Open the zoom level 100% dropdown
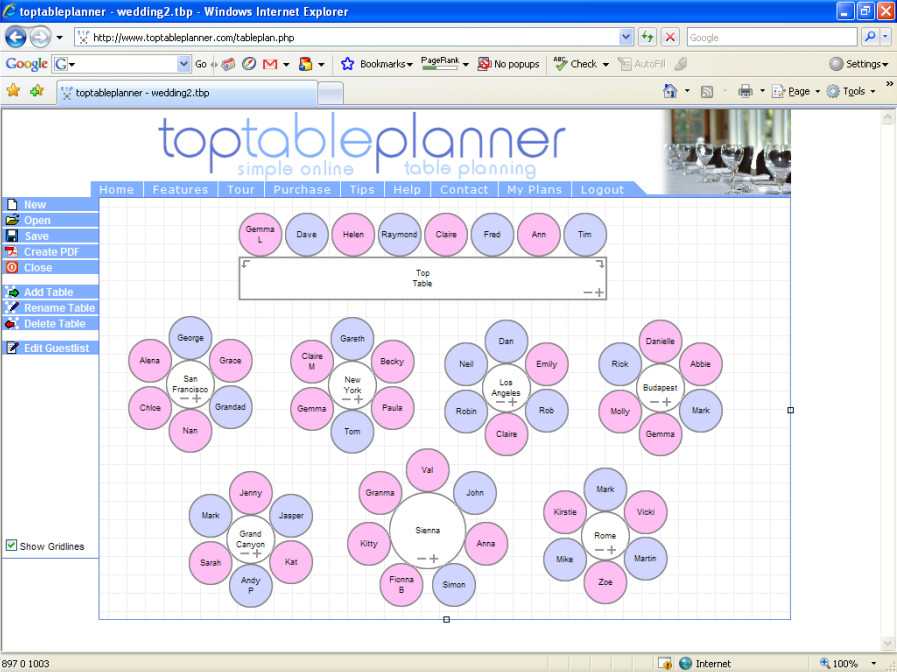 (x=874, y=663)
